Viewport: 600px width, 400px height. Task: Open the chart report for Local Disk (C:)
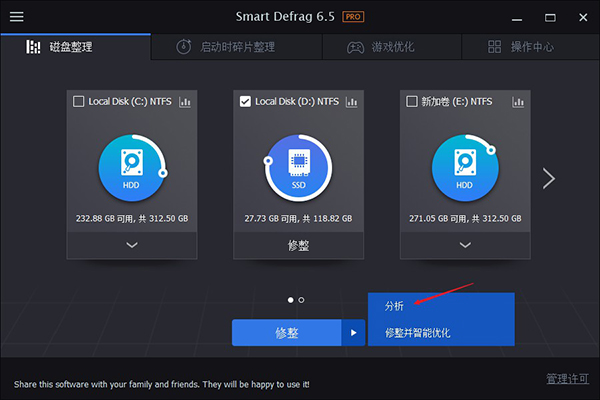(x=185, y=102)
